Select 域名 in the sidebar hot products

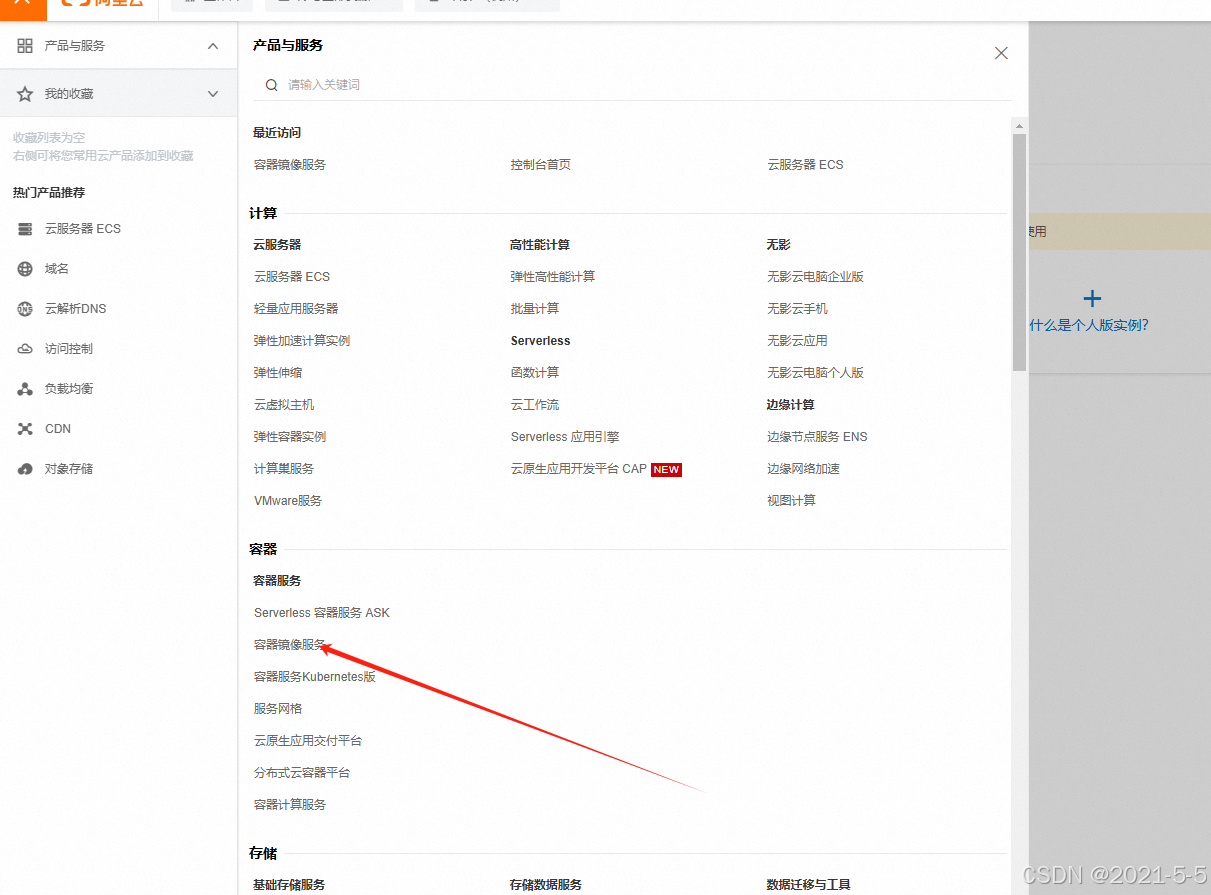(x=57, y=269)
